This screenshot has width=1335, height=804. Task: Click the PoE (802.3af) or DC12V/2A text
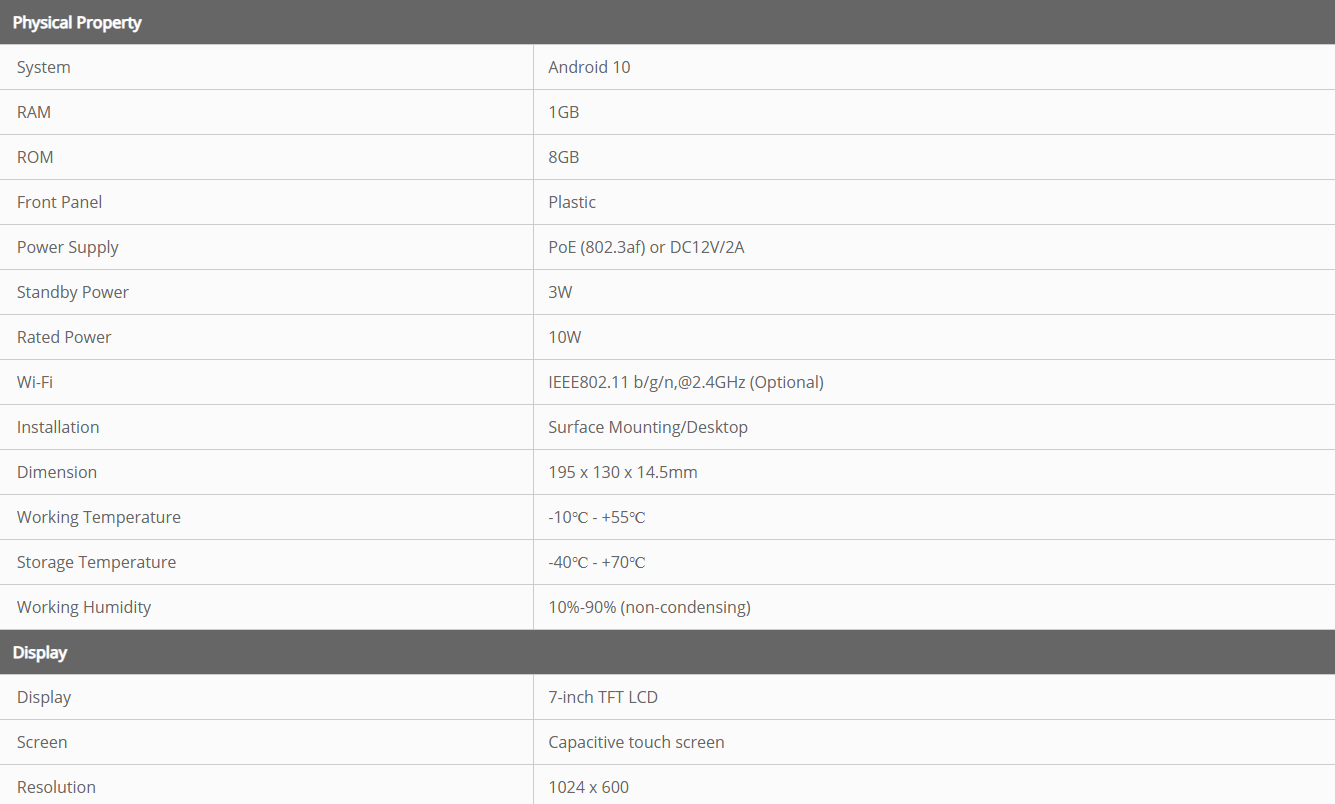646,247
